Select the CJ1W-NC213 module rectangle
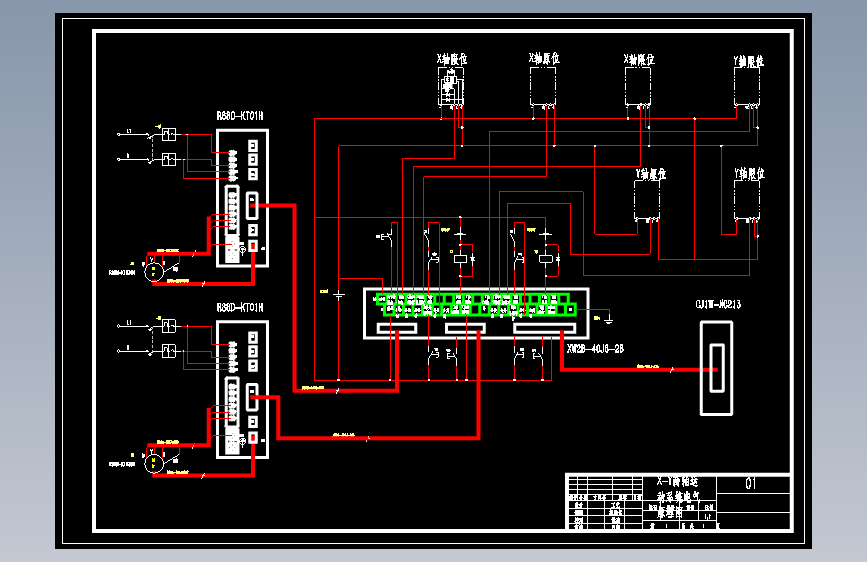Image resolution: width=867 pixels, height=562 pixels. coord(717,368)
